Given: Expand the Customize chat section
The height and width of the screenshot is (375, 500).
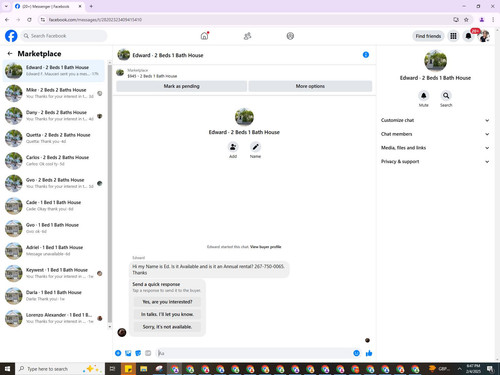Looking at the screenshot, I should click(435, 120).
